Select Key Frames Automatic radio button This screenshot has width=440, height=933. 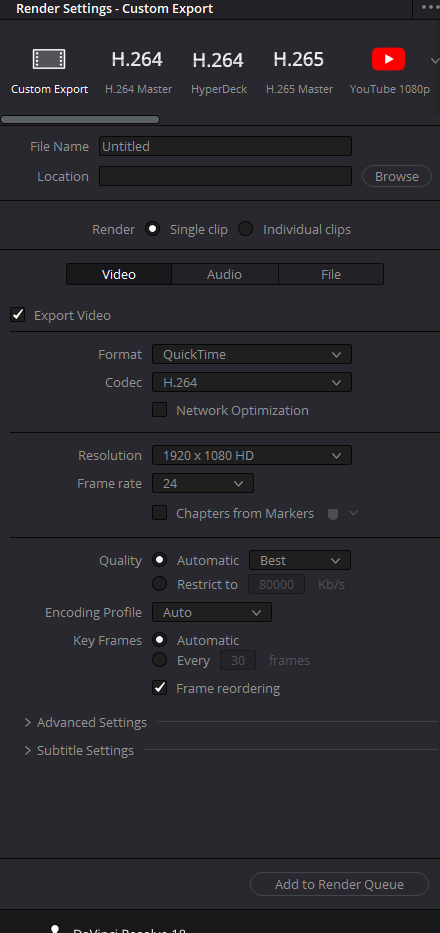point(160,640)
